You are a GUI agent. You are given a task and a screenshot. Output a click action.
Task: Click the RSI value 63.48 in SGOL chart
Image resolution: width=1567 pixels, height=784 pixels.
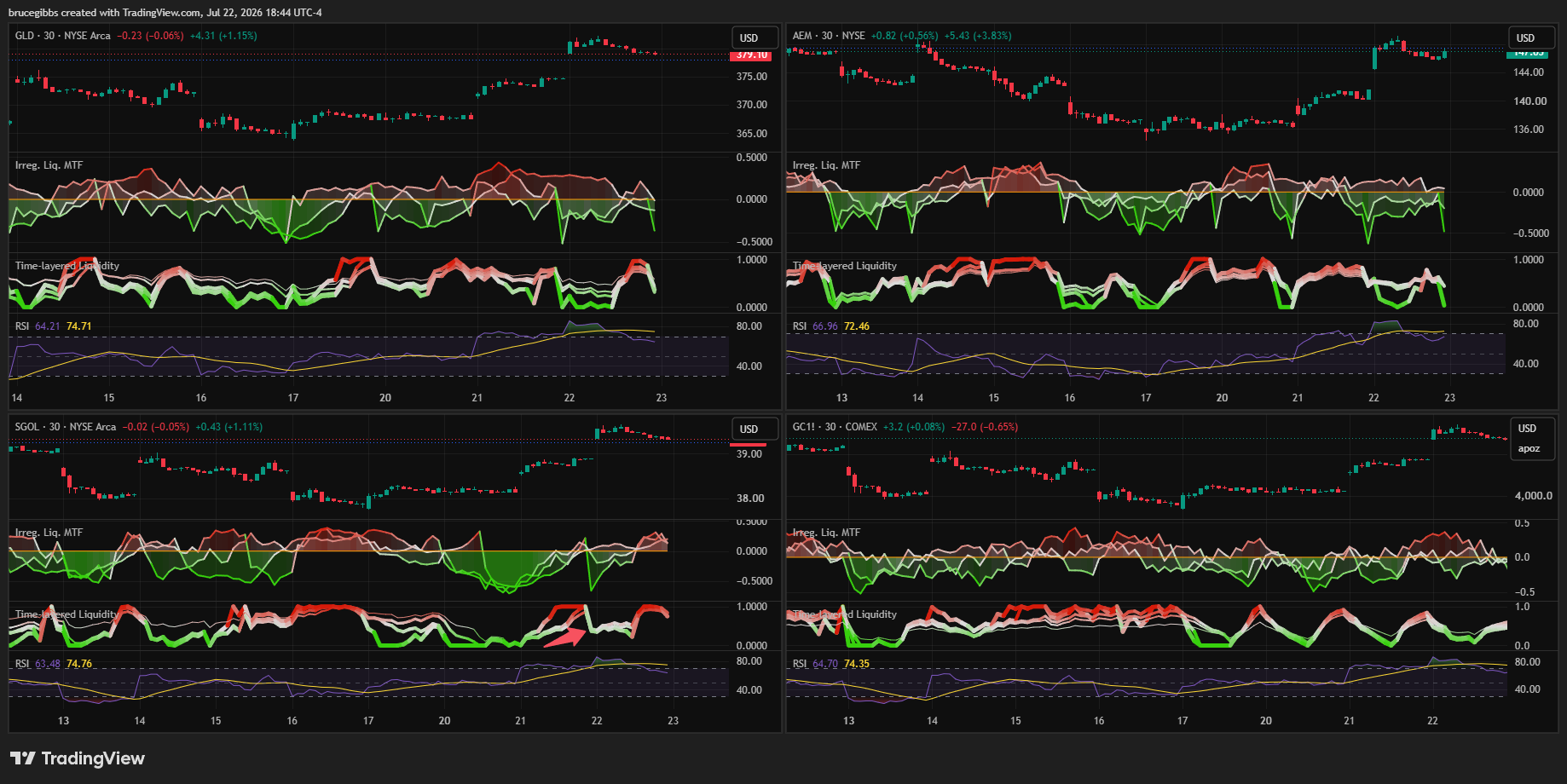click(x=48, y=664)
